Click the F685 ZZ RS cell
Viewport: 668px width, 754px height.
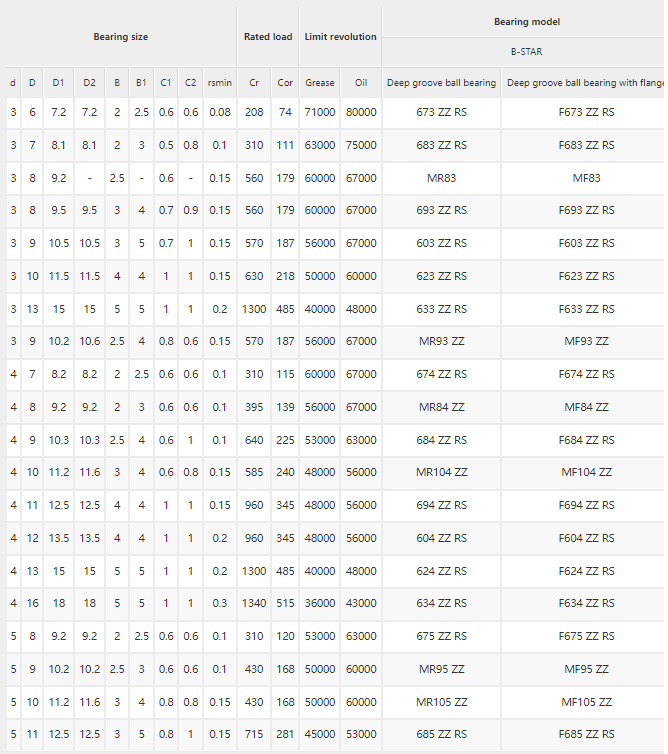coord(586,734)
